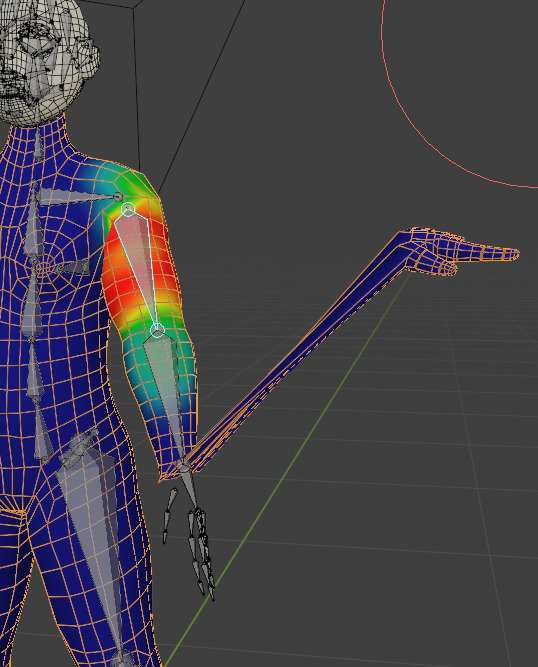Click the stretched hand mesh pointing right

click(x=459, y=252)
